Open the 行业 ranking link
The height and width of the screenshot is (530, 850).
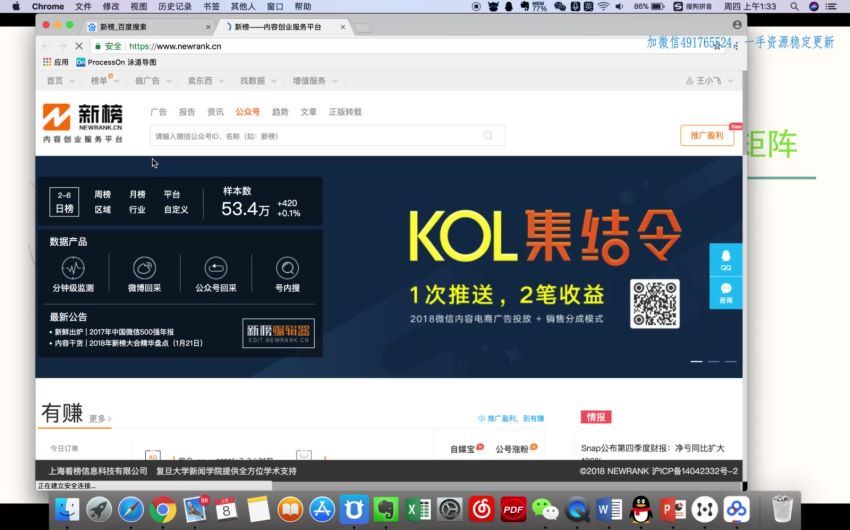click(137, 209)
